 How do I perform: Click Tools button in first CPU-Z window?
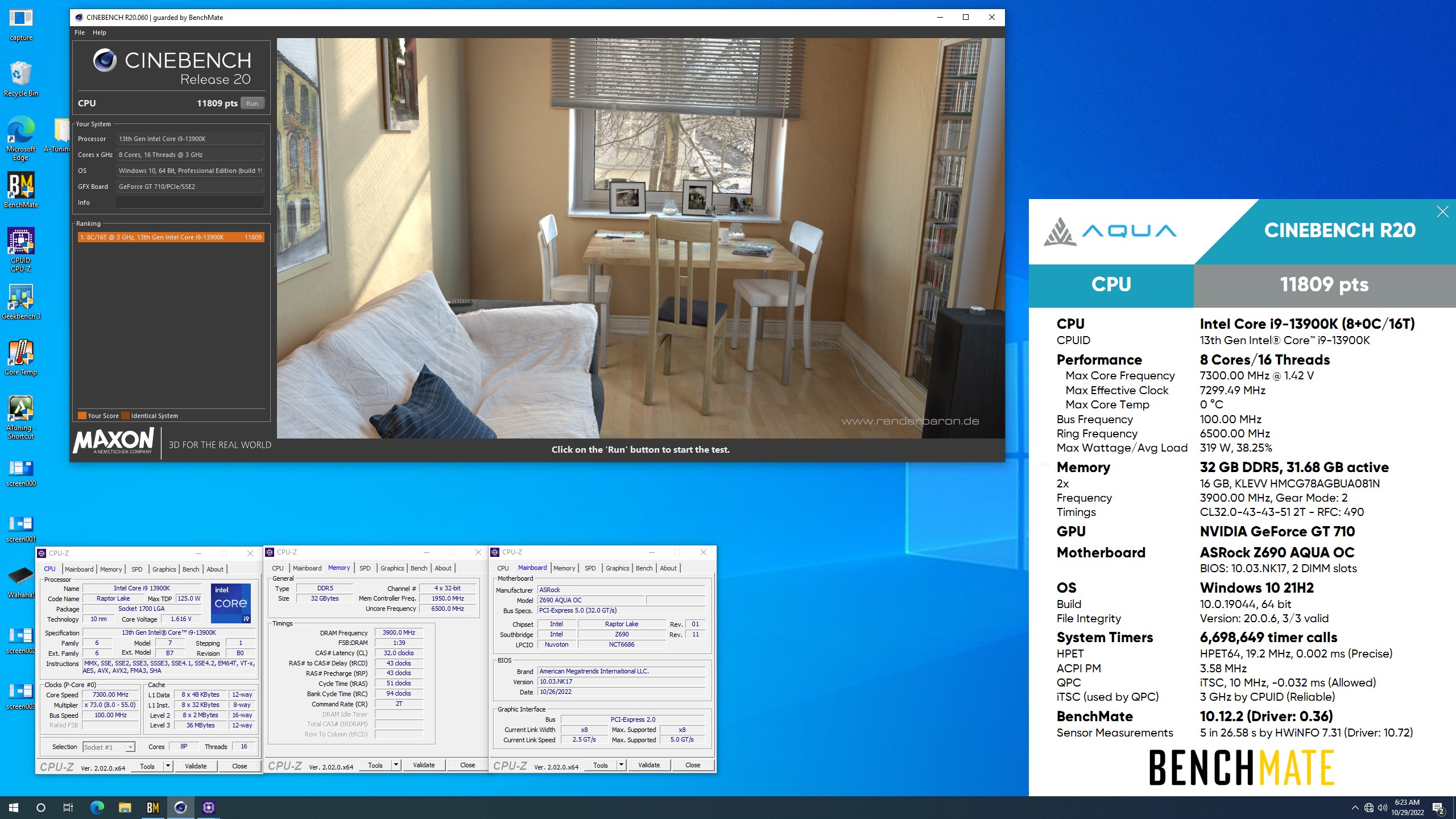tap(147, 766)
